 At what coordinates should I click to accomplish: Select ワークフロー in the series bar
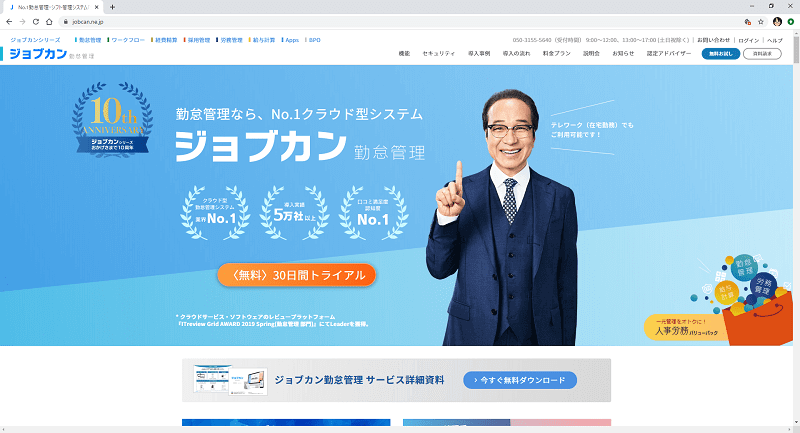click(127, 40)
